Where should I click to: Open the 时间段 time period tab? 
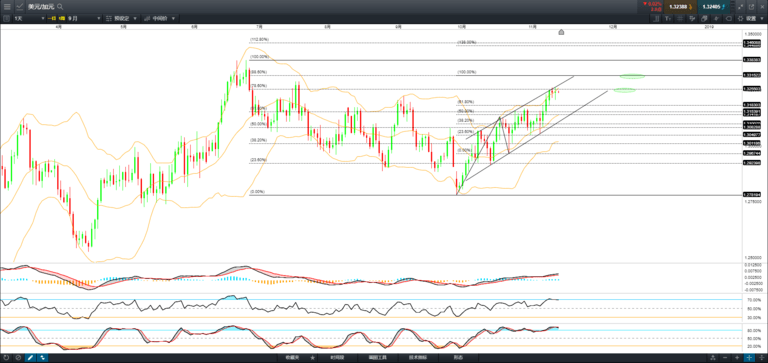pos(337,358)
